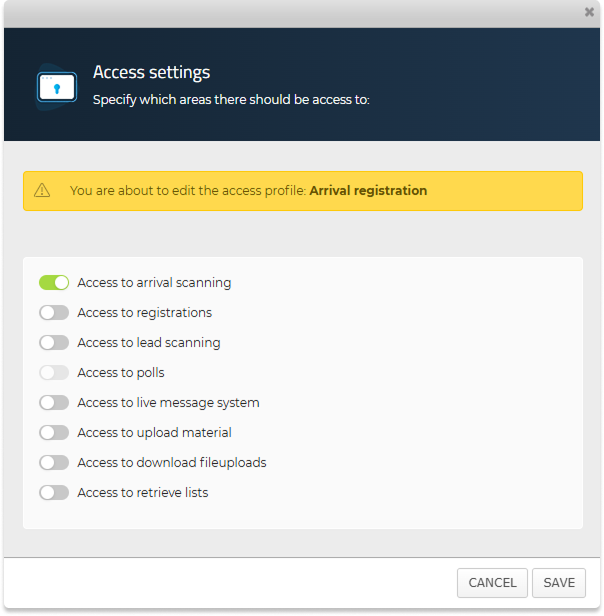
Task: Toggle Access to polls switch
Action: [54, 373]
